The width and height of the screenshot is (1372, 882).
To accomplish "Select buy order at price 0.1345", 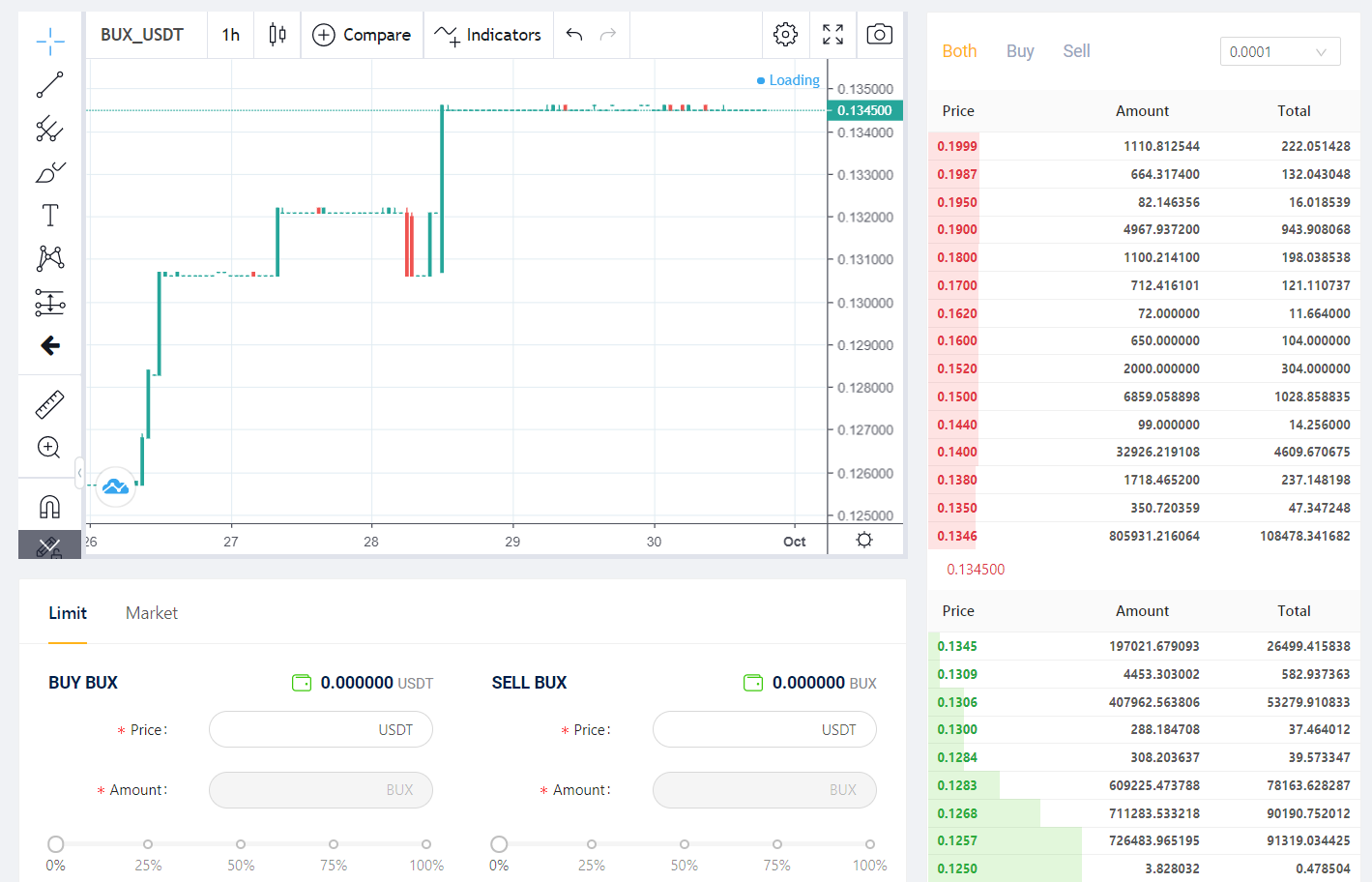I will pyautogui.click(x=1144, y=646).
